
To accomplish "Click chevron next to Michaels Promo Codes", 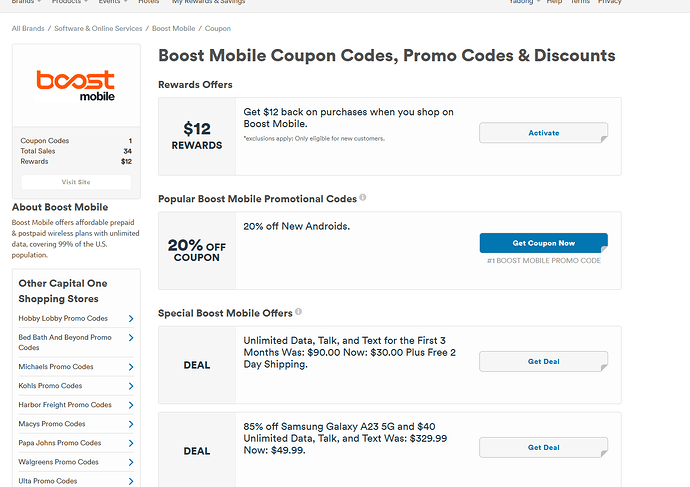I will point(131,367).
